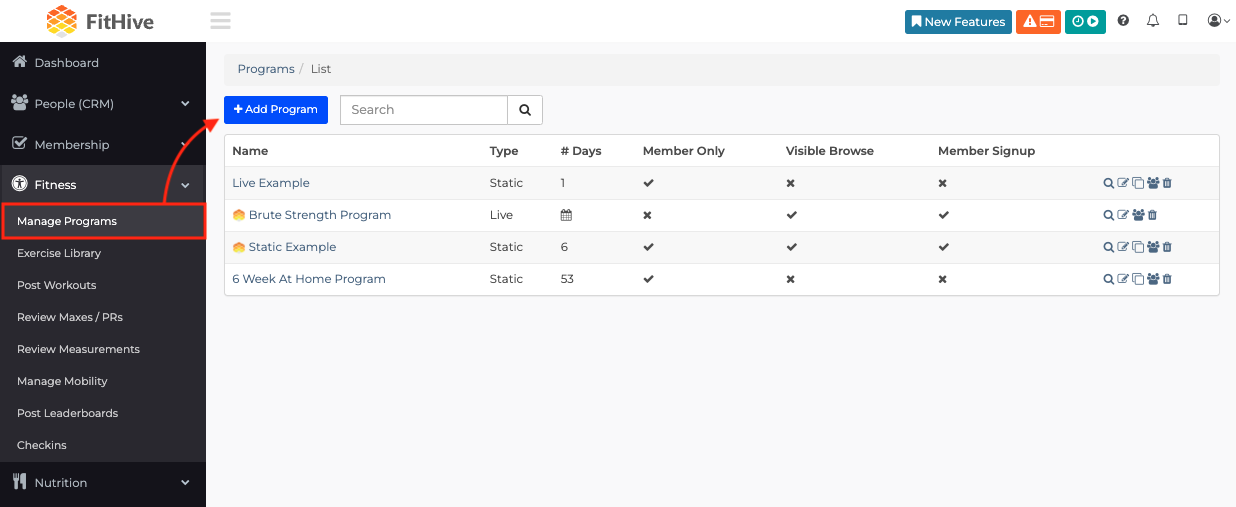The height and width of the screenshot is (507, 1236).
Task: Collapse the Fitness section
Action: pyautogui.click(x=102, y=184)
